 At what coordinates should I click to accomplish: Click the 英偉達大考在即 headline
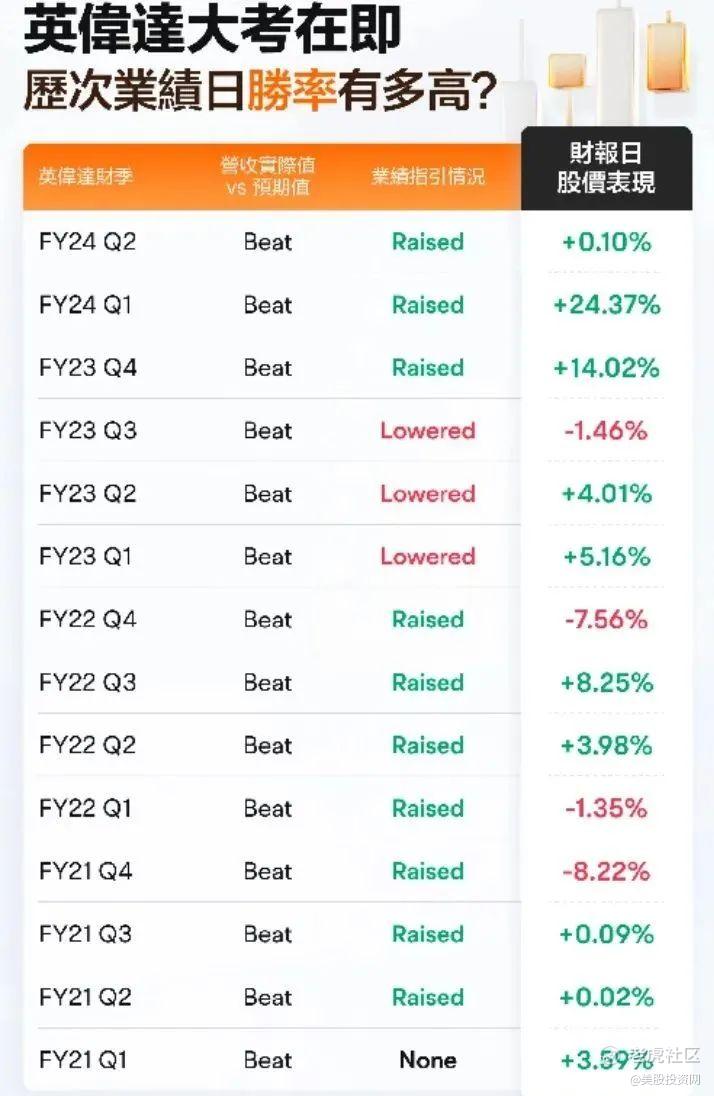[212, 34]
